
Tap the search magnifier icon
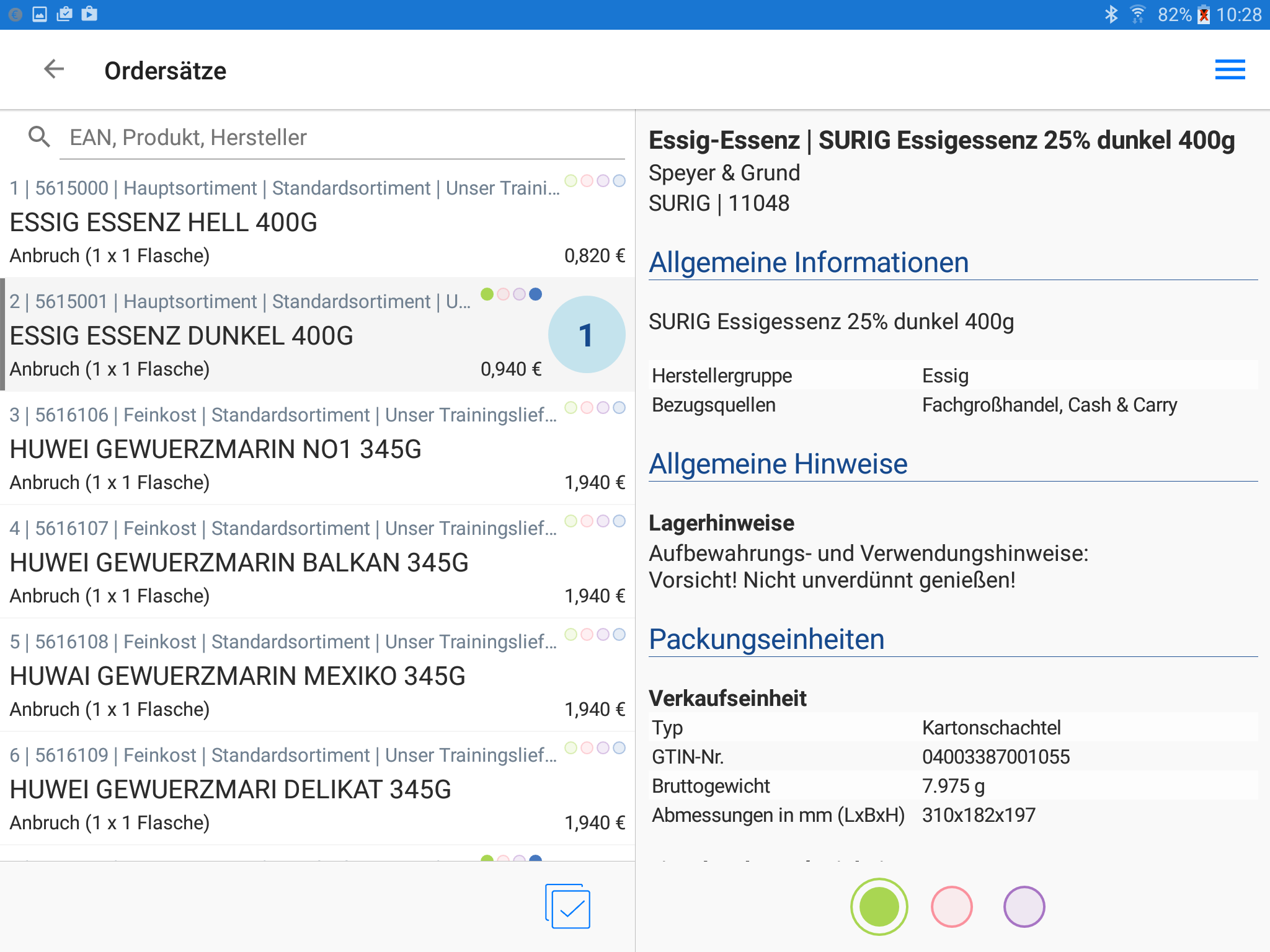[x=39, y=137]
